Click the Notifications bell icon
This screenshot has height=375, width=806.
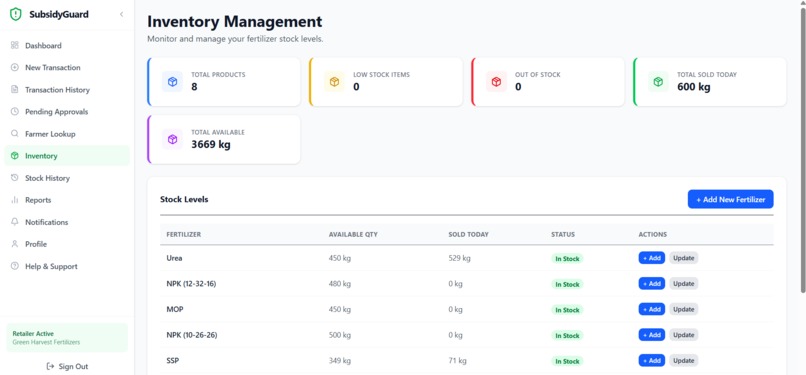14,222
